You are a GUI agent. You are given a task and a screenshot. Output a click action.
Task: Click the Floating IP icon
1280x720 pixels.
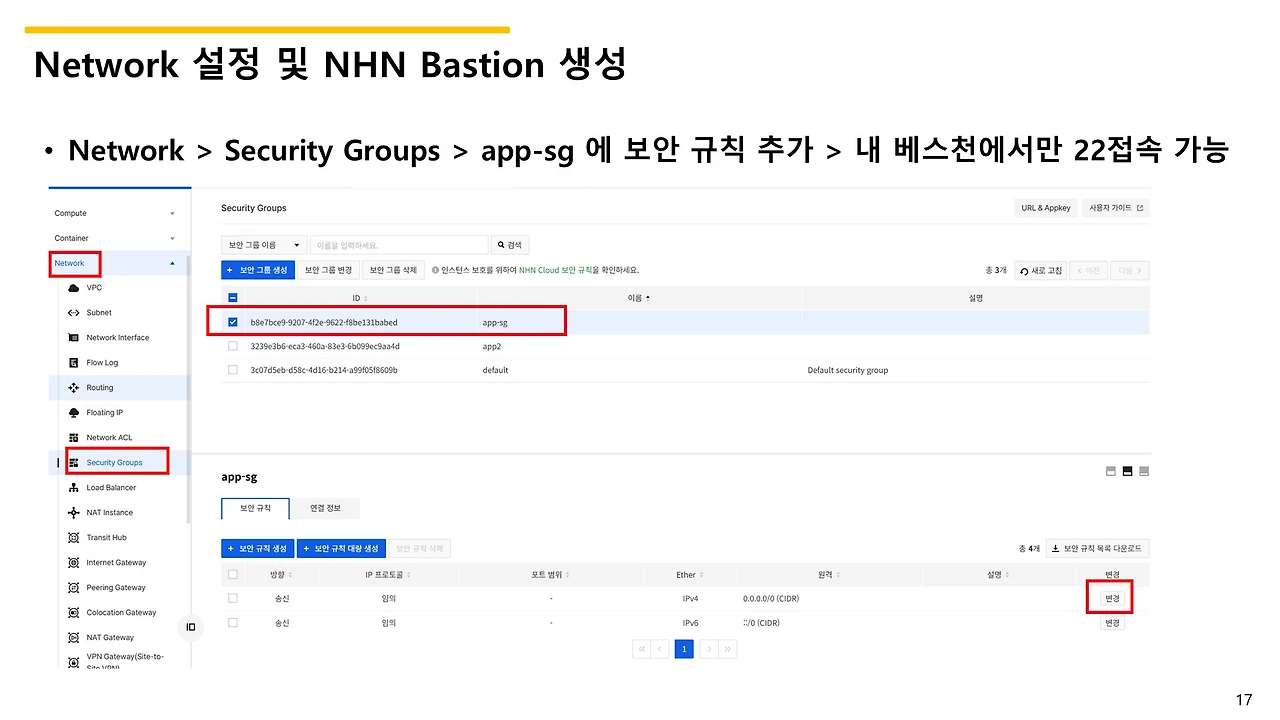pos(73,413)
